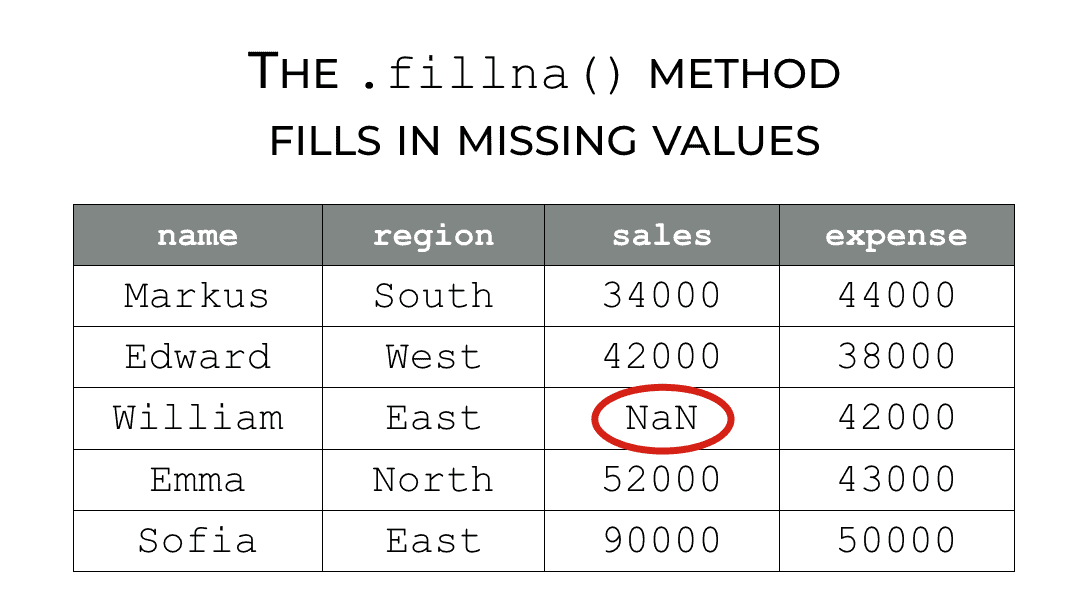1084x616 pixels.
Task: Click the expense value 38000
Action: [897, 357]
